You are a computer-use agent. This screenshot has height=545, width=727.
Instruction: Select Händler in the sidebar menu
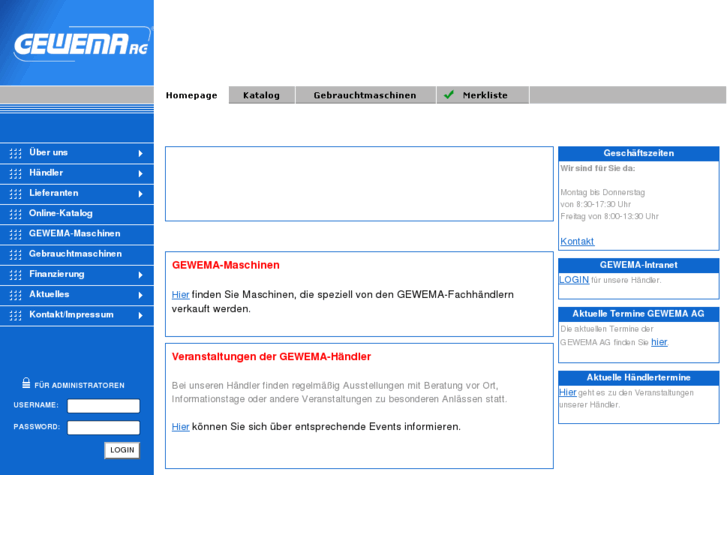(x=77, y=173)
